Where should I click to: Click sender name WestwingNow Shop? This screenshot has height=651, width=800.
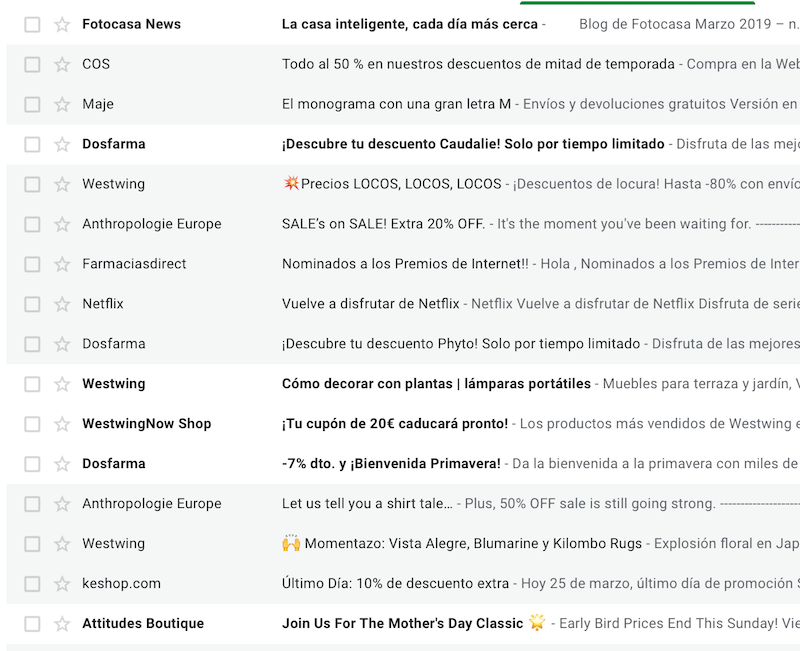pos(147,424)
